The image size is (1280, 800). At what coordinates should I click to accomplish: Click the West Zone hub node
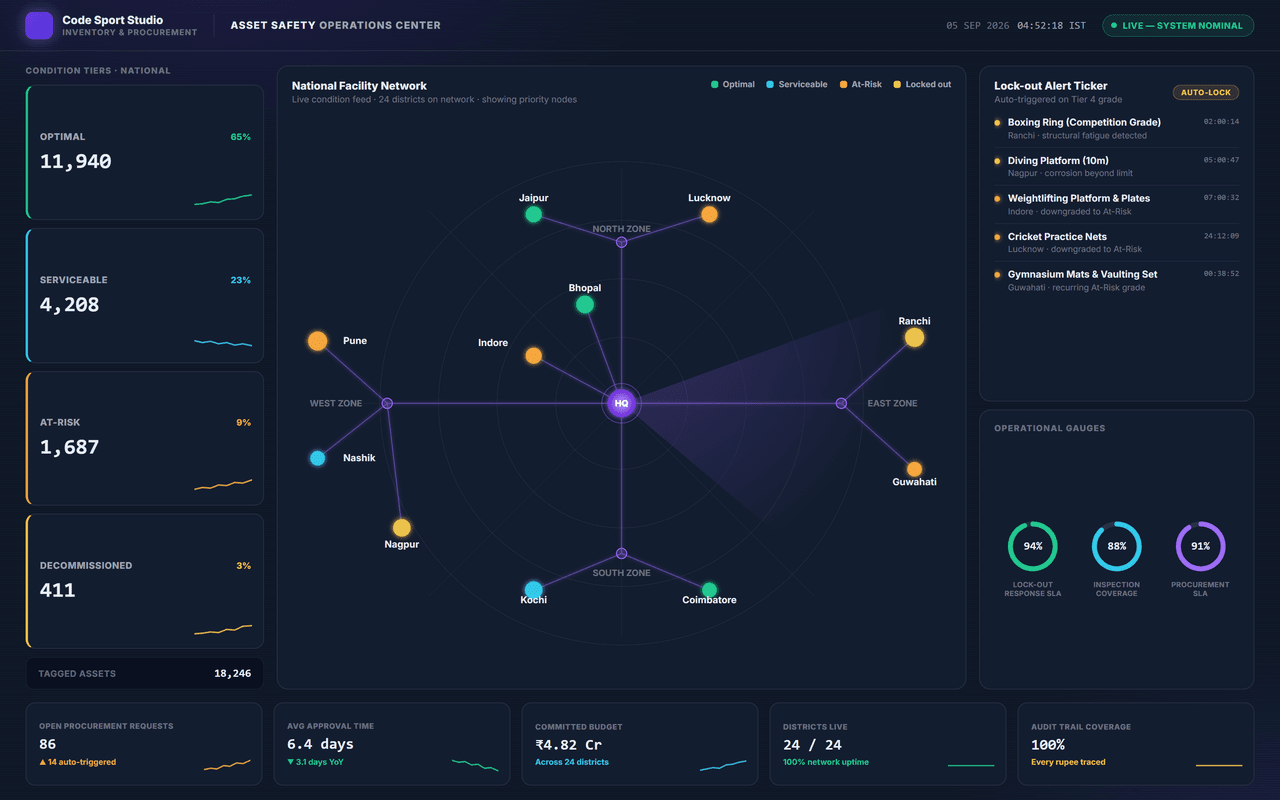[387, 404]
